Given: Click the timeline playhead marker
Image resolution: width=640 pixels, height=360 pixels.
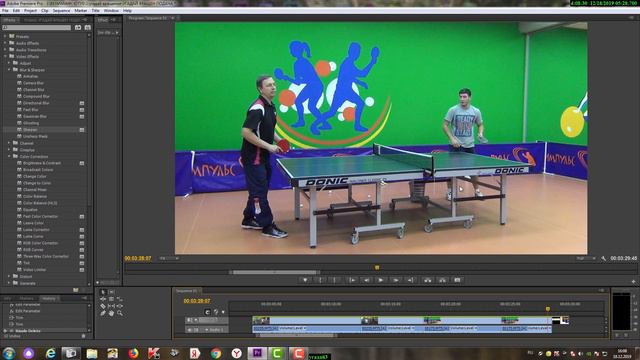Looking at the screenshot, I should [548, 309].
